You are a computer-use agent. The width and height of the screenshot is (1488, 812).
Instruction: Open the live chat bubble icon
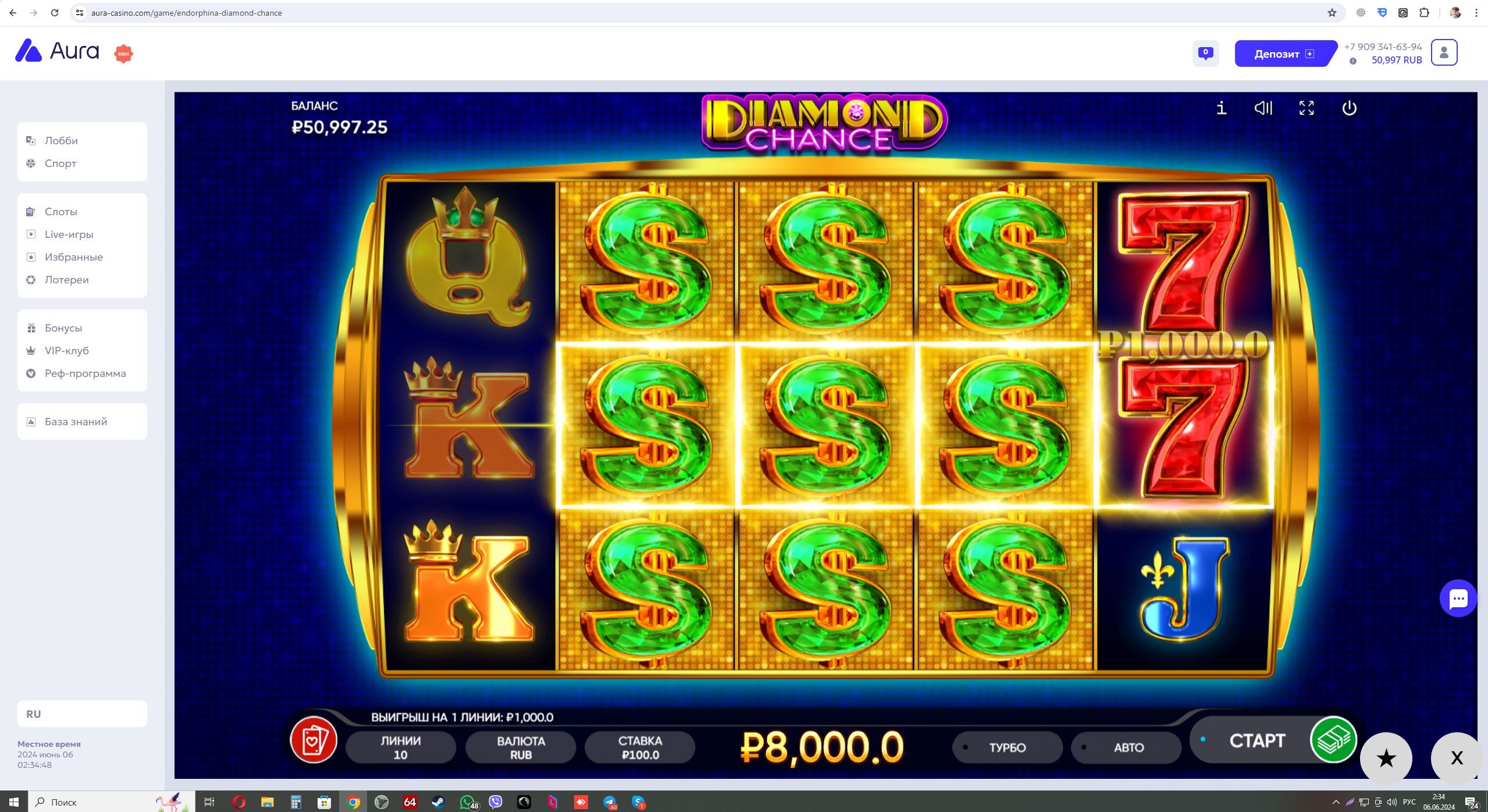point(1458,598)
